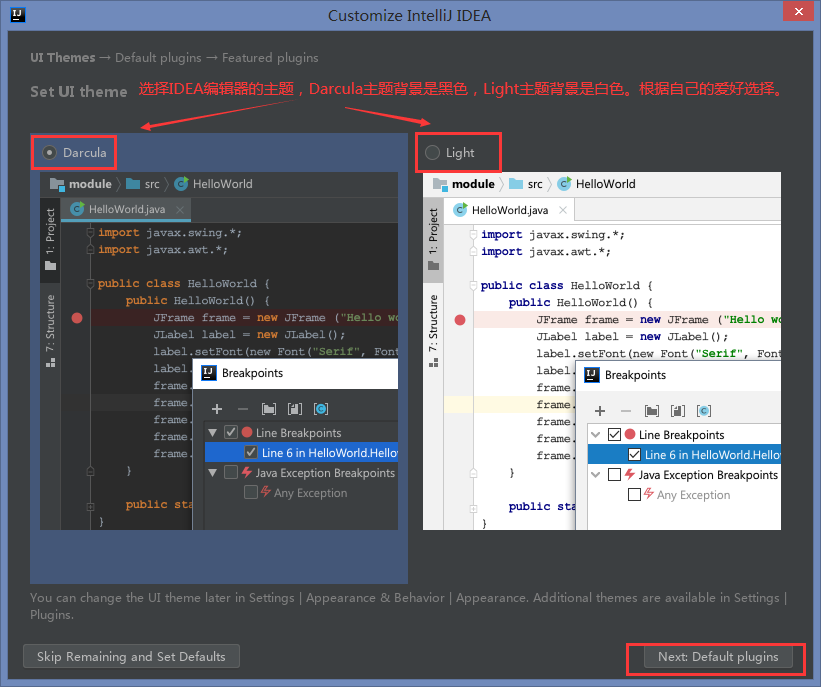Image resolution: width=821 pixels, height=687 pixels.
Task: Expand the Java Exception Breakpoints node
Action: point(210,474)
